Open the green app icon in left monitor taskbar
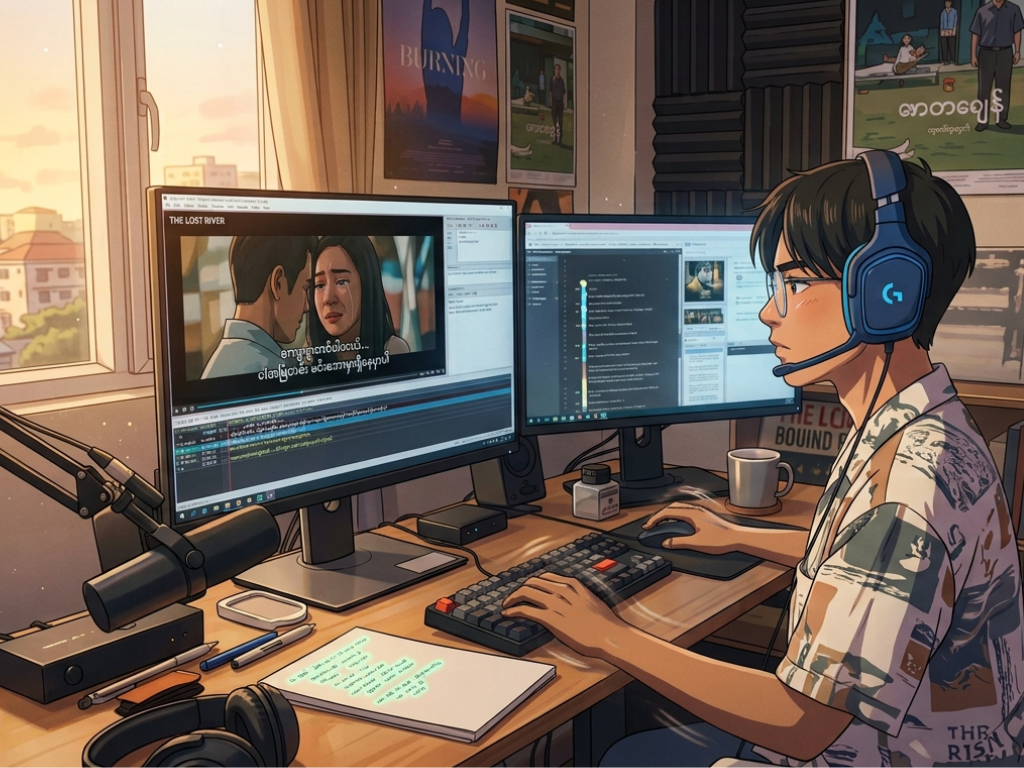Screen dimensions: 1024x768 click(x=259, y=498)
